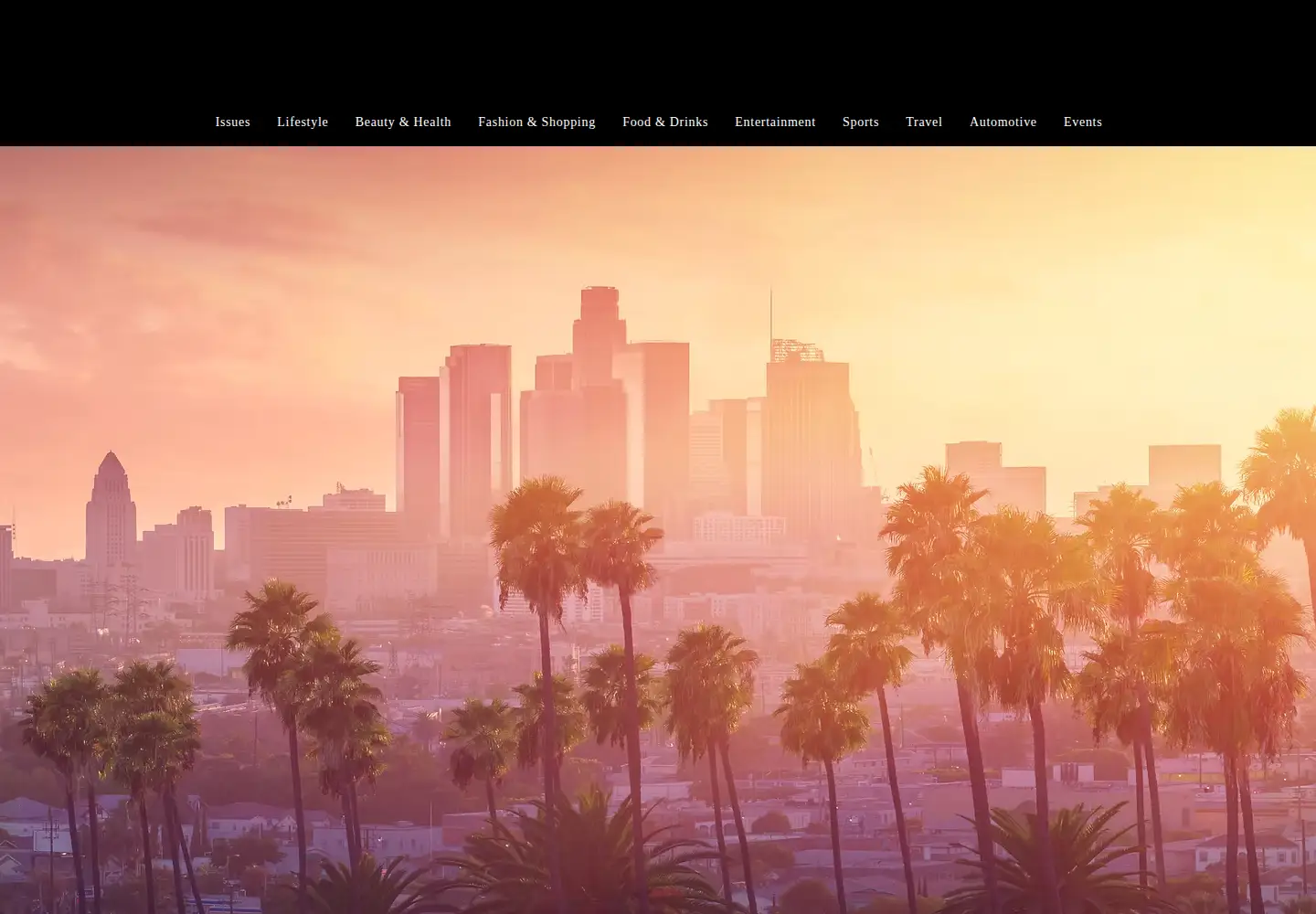The width and height of the screenshot is (1316, 914).
Task: Open the Travel category
Action: [x=924, y=122]
